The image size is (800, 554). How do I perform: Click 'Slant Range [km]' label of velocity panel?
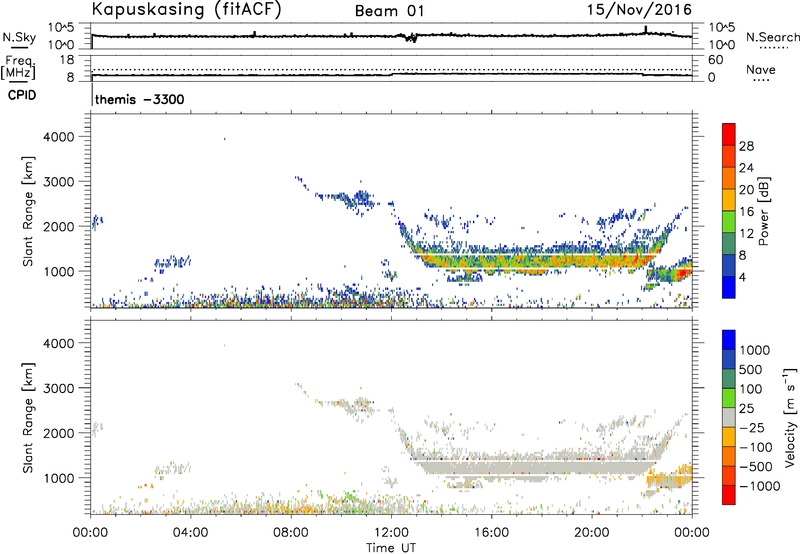[28, 418]
